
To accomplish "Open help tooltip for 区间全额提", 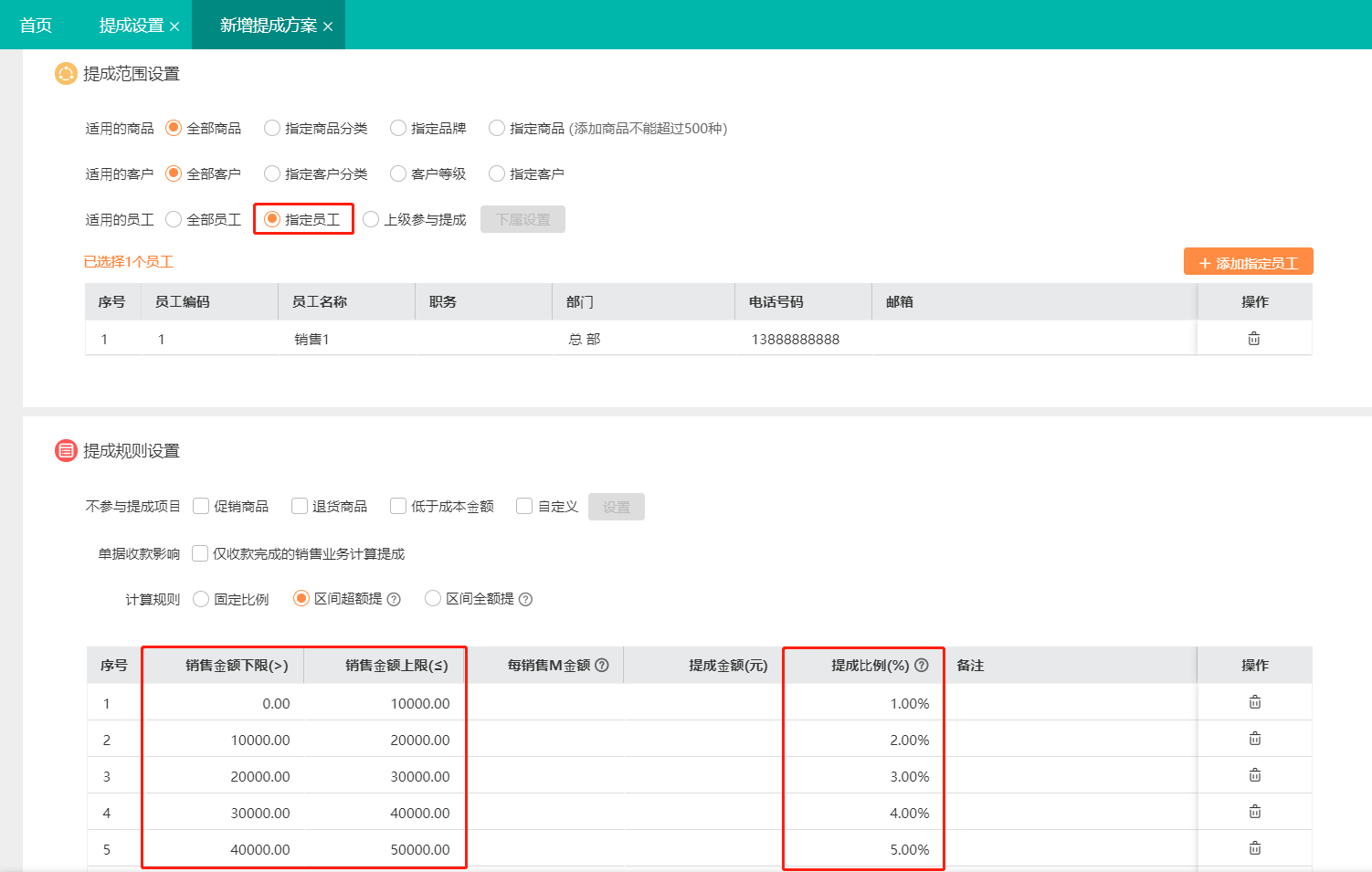I will pos(525,600).
